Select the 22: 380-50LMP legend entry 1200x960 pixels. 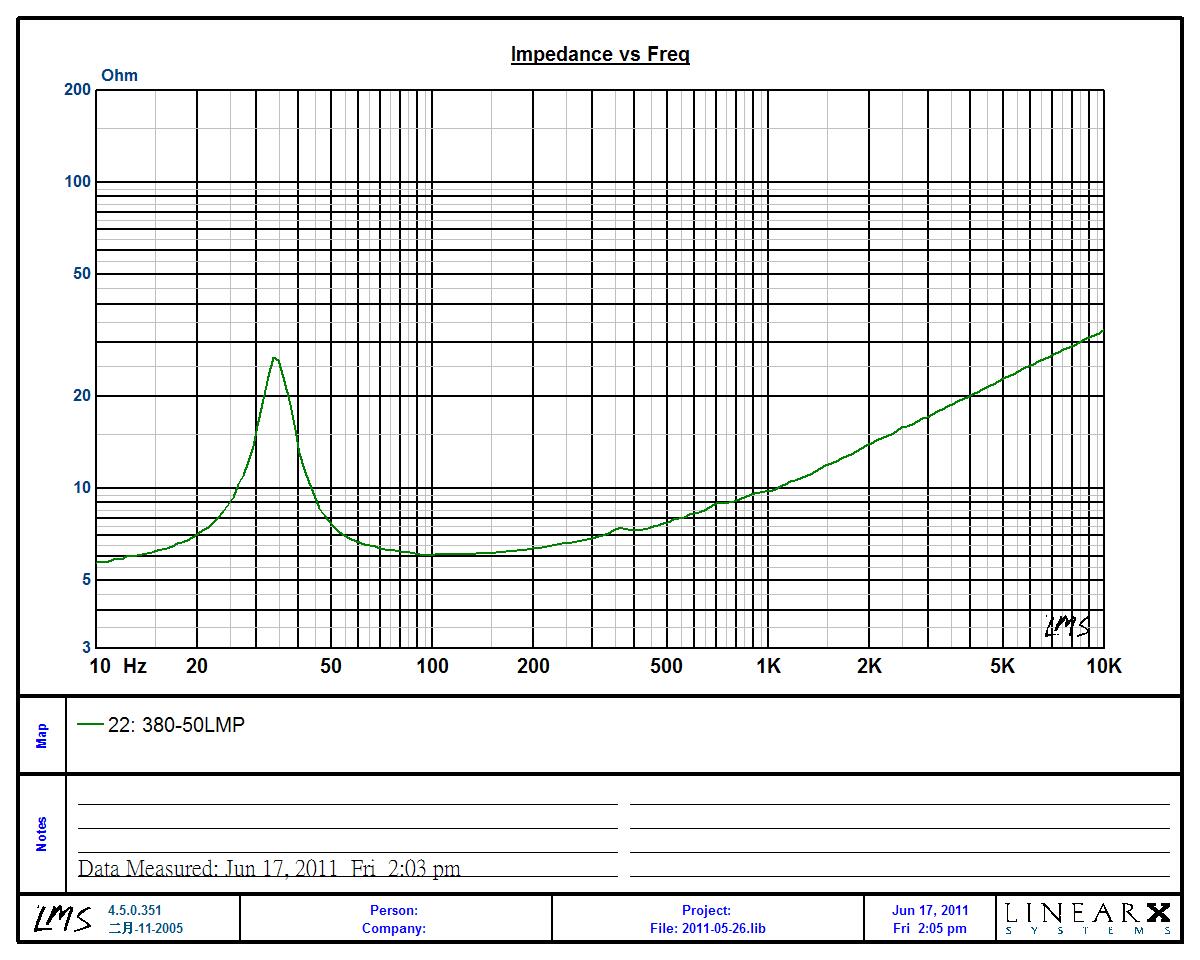pyautogui.click(x=175, y=726)
